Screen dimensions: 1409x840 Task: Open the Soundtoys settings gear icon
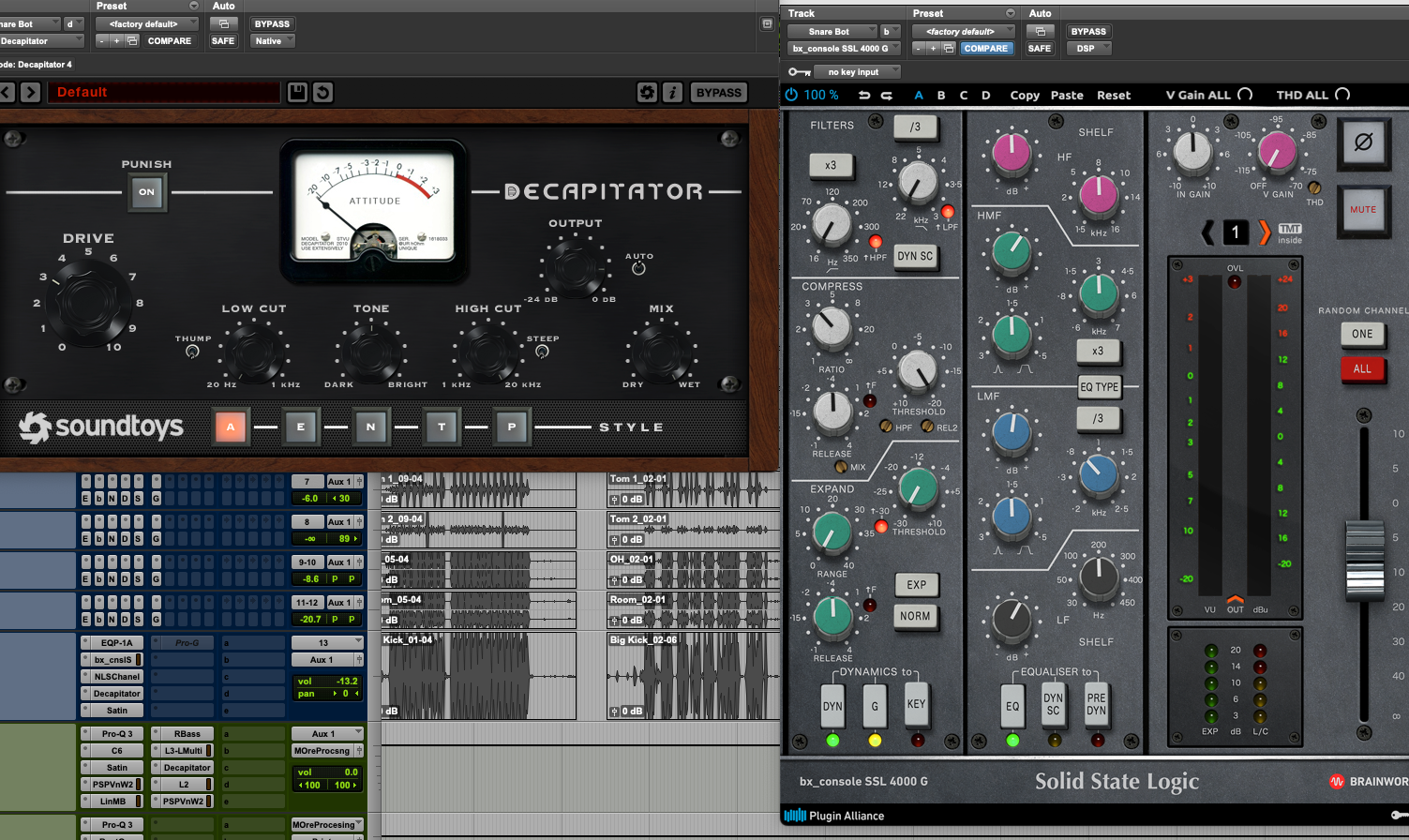point(647,92)
